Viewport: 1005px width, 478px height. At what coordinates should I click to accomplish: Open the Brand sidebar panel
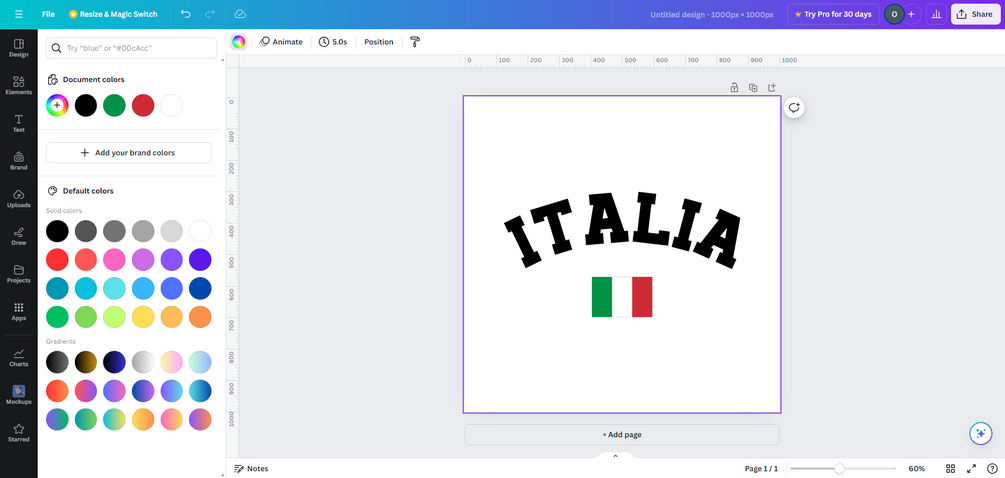(x=19, y=161)
